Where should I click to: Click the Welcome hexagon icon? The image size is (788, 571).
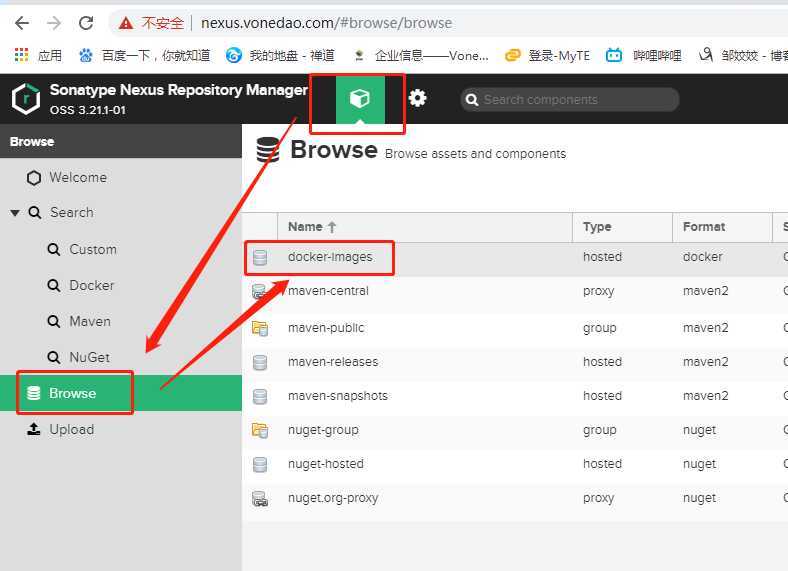[x=34, y=178]
